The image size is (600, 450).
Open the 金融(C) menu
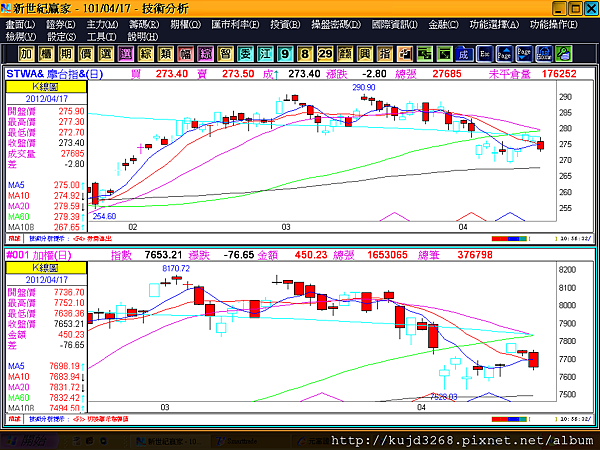443,25
